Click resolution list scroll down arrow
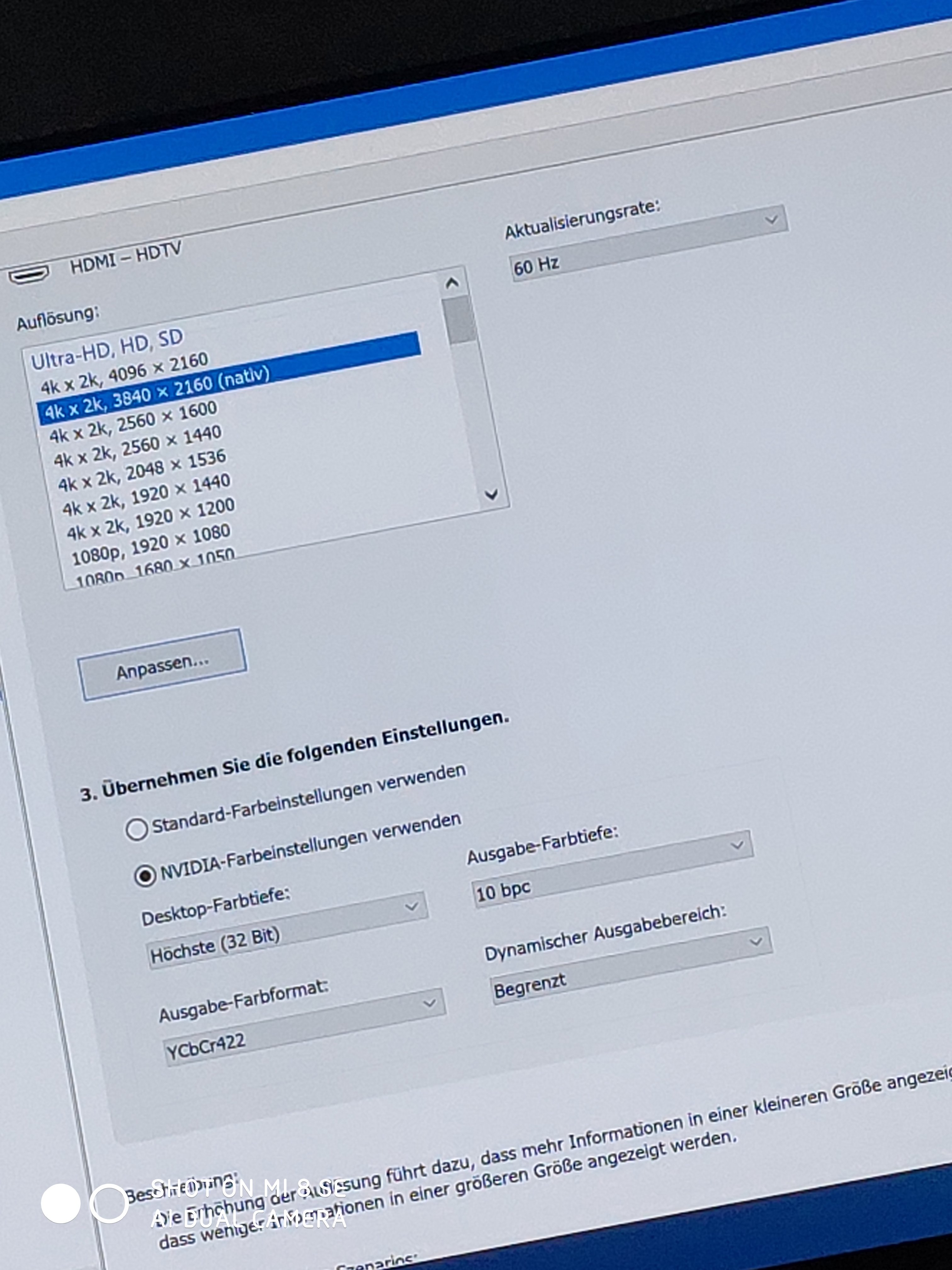The image size is (952, 1270). pyautogui.click(x=491, y=494)
